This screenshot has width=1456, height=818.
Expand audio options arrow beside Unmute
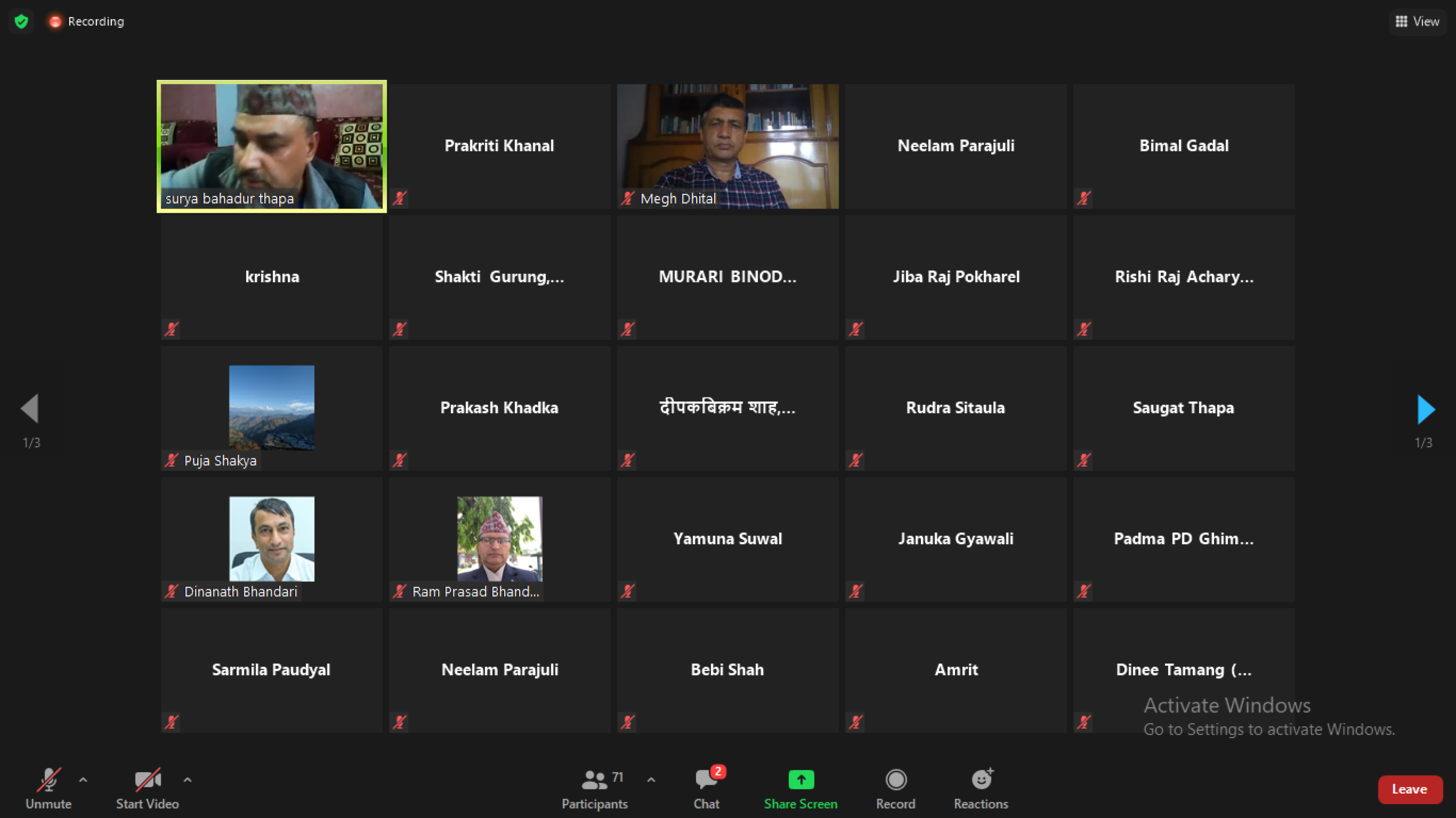pos(83,780)
